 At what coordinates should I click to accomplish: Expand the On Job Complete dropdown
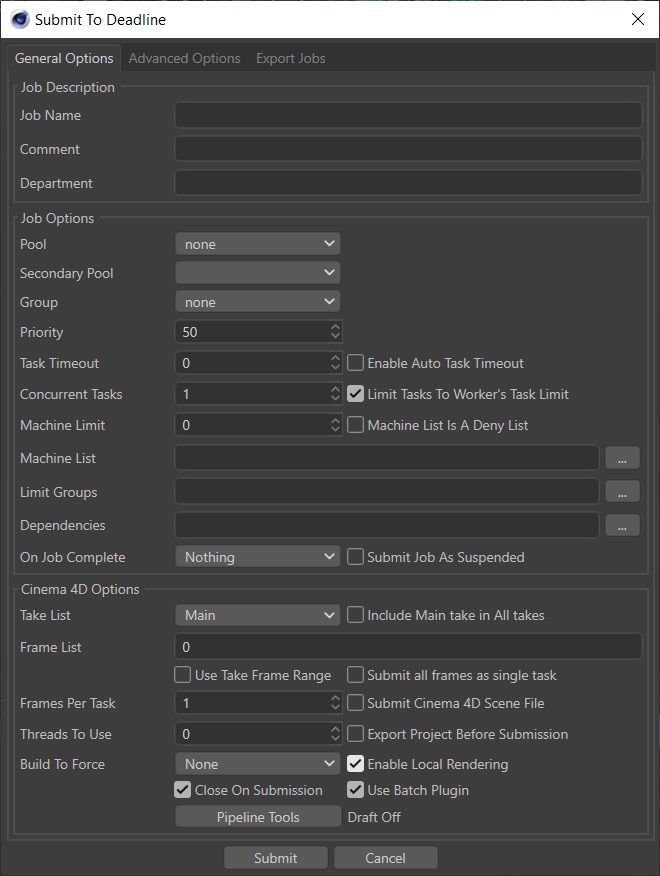pos(257,556)
